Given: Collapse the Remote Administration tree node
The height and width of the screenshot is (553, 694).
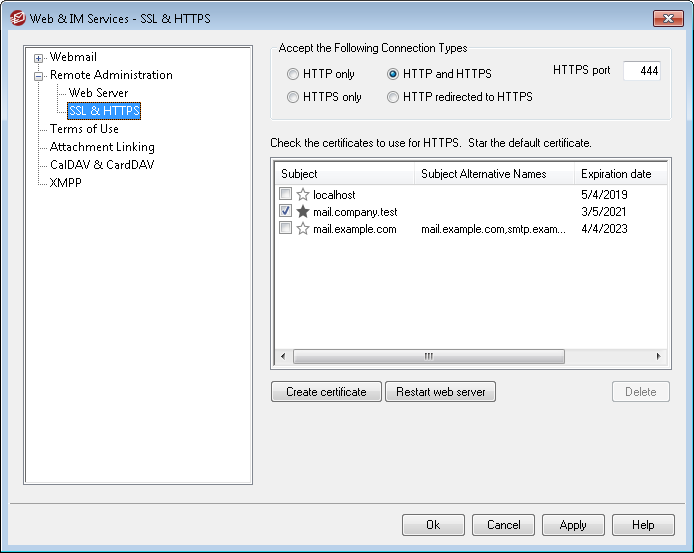Looking at the screenshot, I should (x=39, y=75).
